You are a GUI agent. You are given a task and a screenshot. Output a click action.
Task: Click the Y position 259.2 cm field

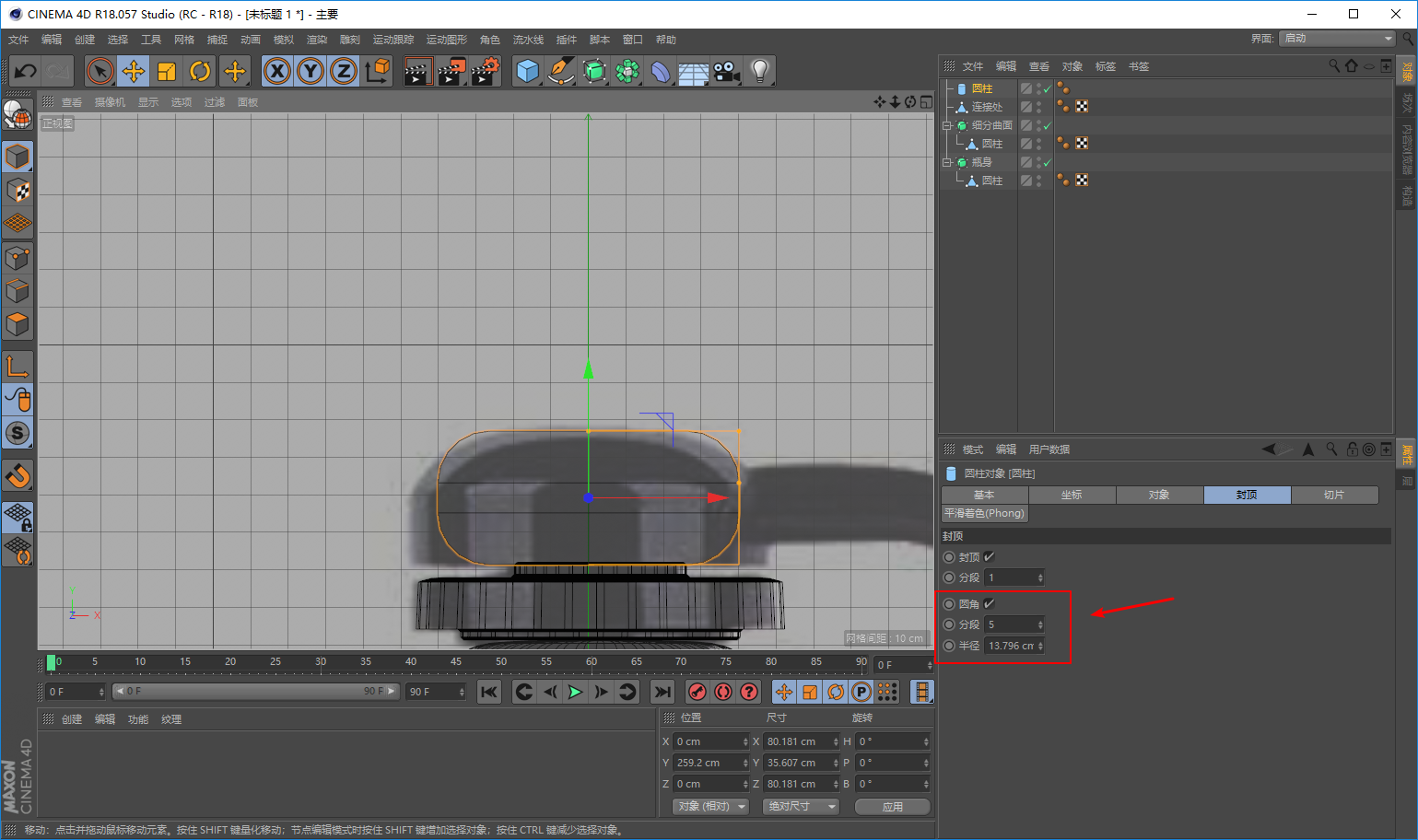pyautogui.click(x=707, y=763)
